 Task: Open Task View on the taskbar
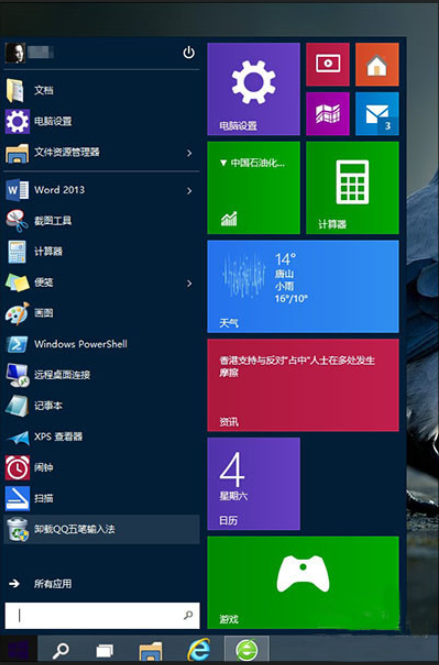[105, 650]
